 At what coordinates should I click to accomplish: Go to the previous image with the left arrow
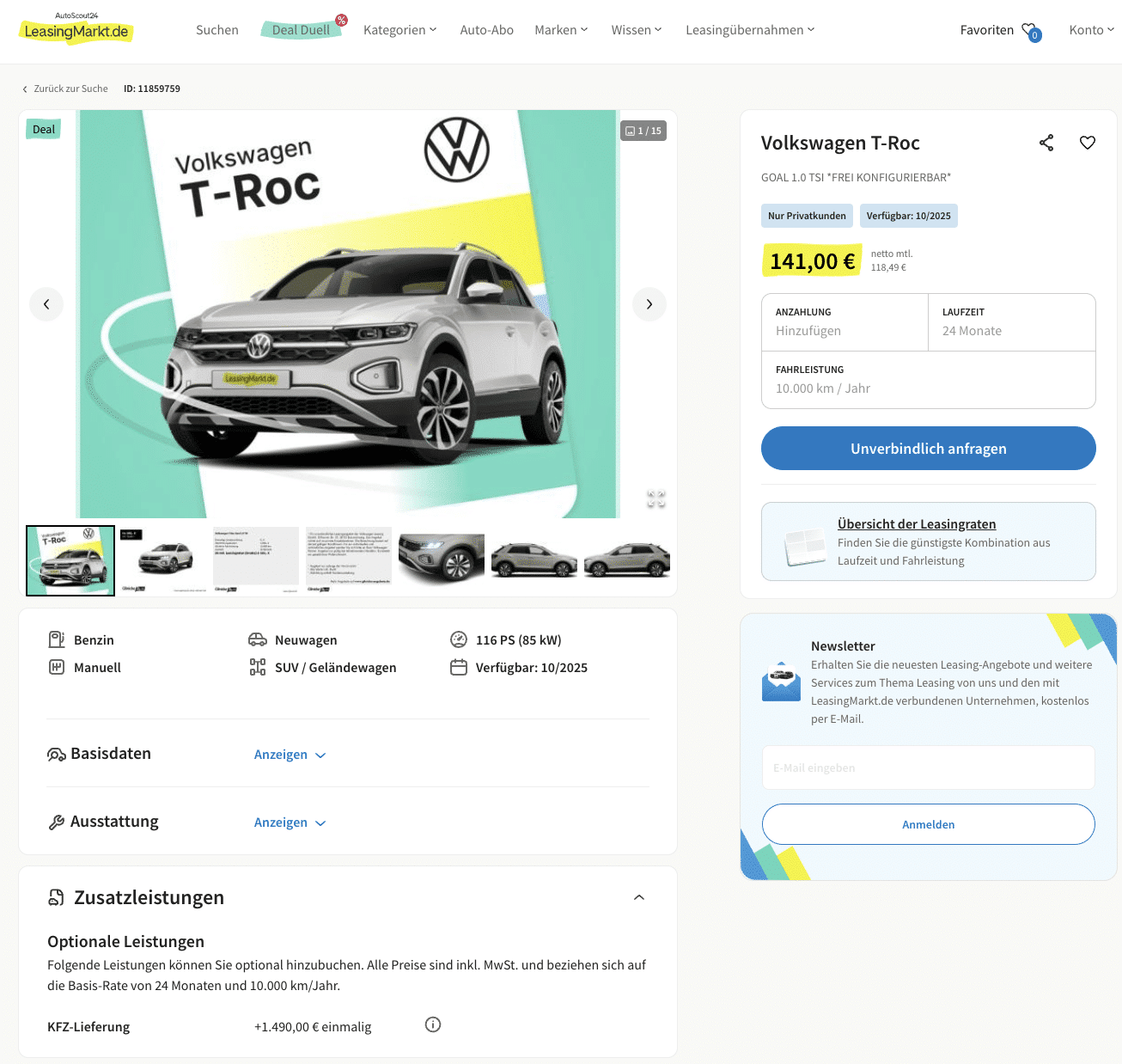[46, 304]
